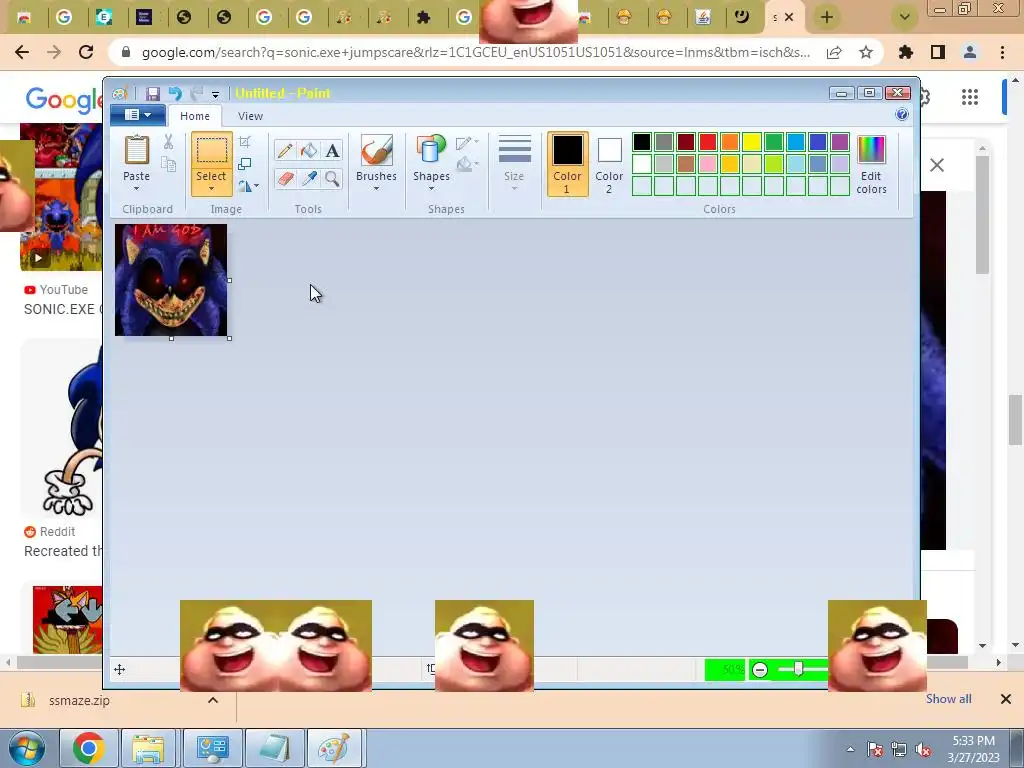Image resolution: width=1024 pixels, height=768 pixels.
Task: Expand the Shapes dropdown arrow
Action: tap(431, 189)
